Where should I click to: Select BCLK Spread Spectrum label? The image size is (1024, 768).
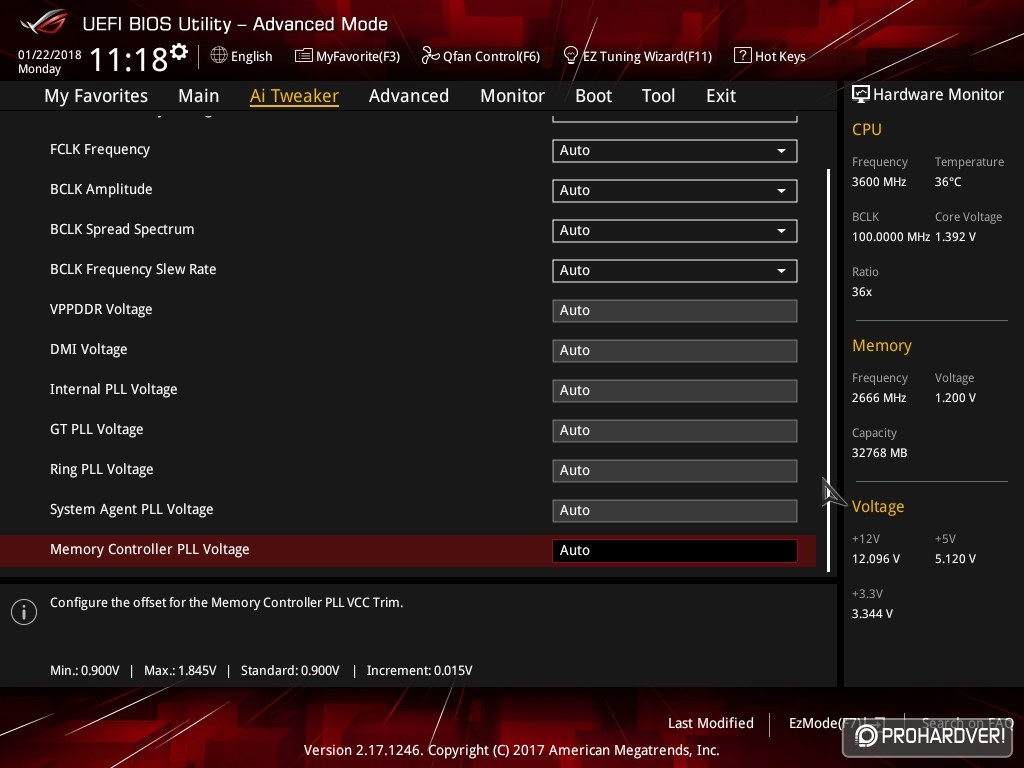click(x=122, y=229)
